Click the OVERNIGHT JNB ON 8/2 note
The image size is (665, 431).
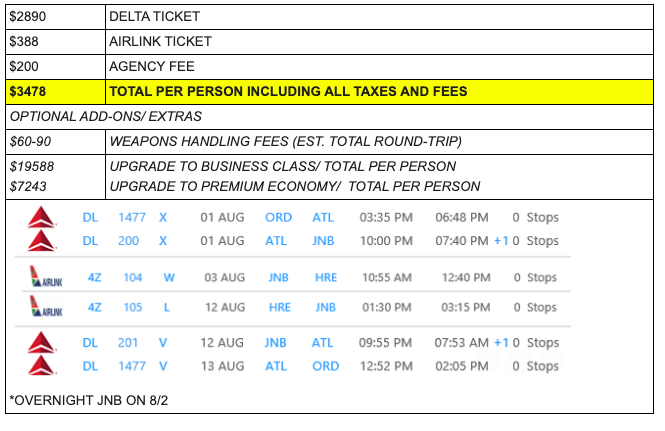coord(89,400)
